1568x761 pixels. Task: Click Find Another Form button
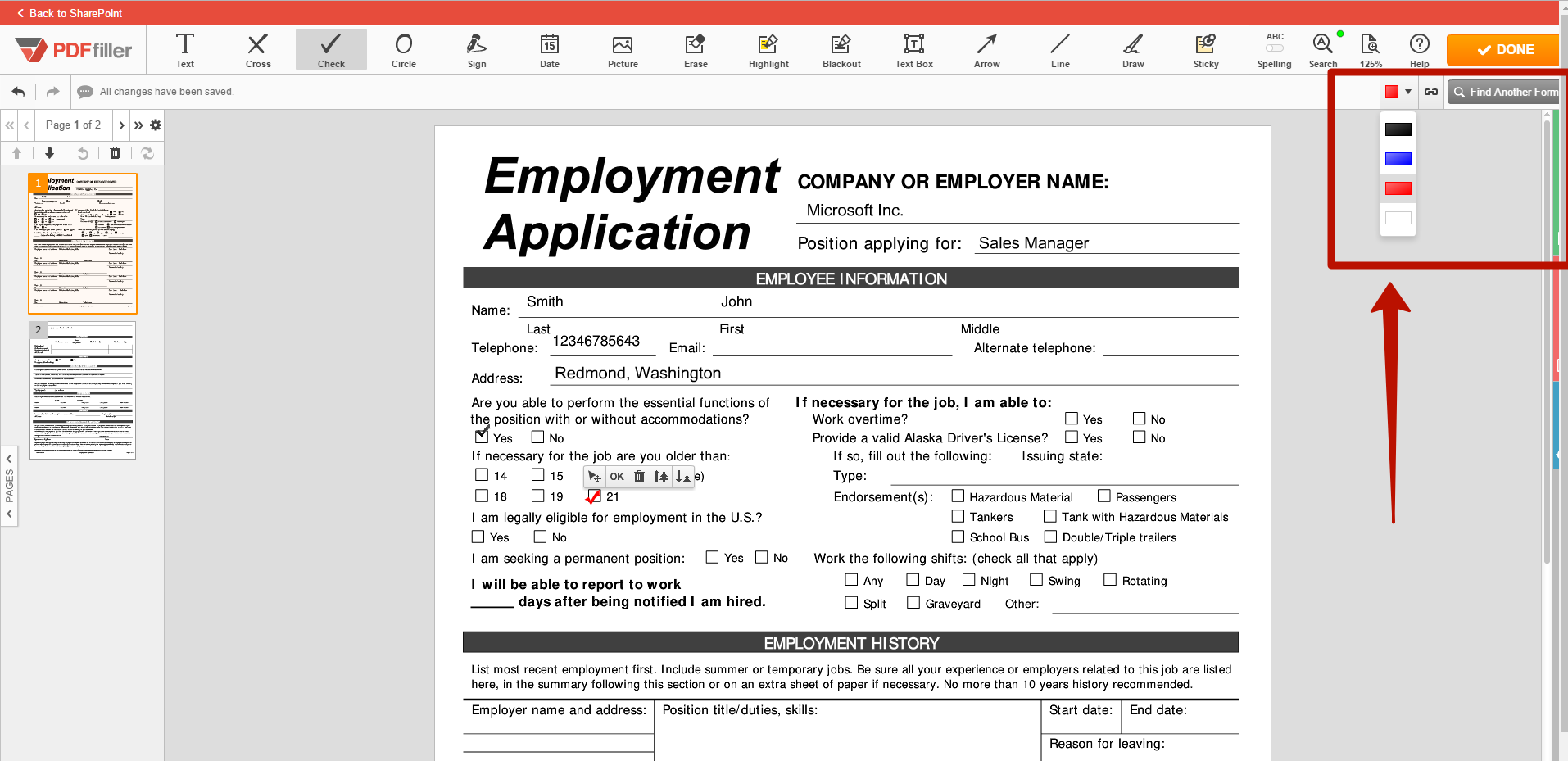click(x=1503, y=92)
